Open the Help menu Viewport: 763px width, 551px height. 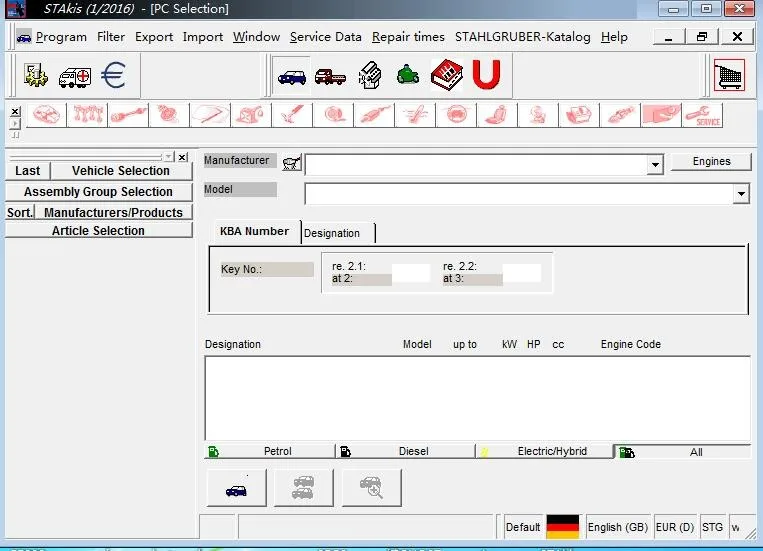pos(614,37)
